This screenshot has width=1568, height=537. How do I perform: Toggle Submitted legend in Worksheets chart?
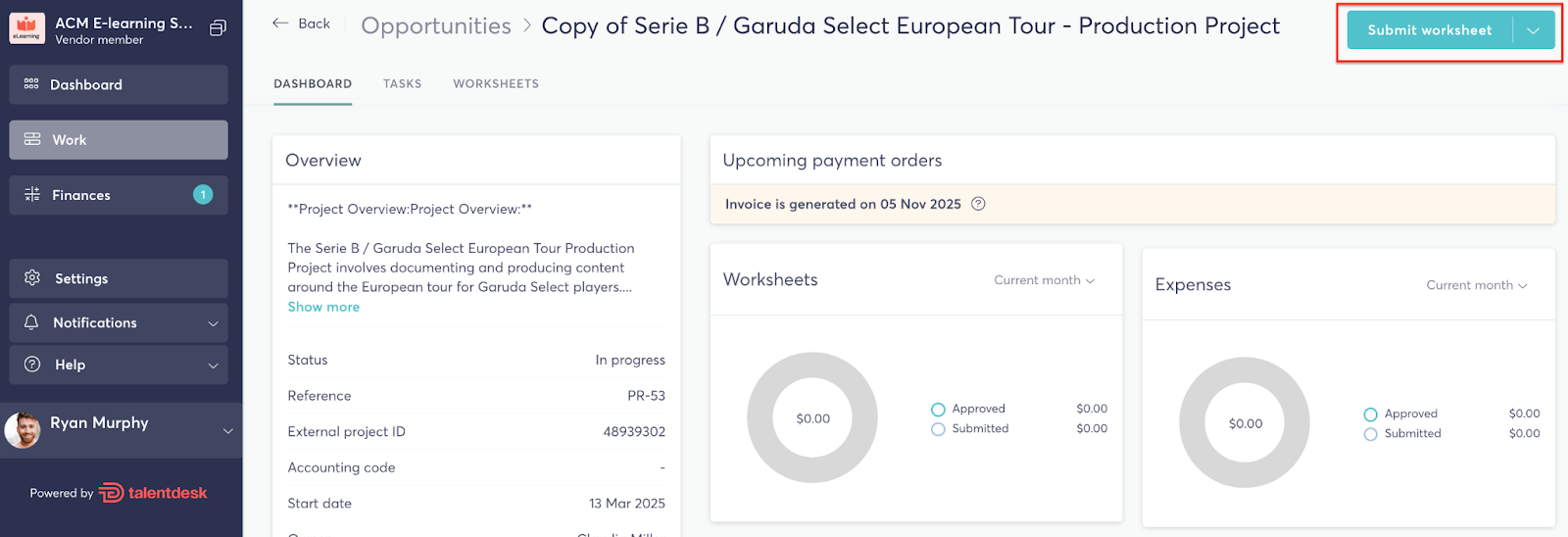pyautogui.click(x=938, y=429)
